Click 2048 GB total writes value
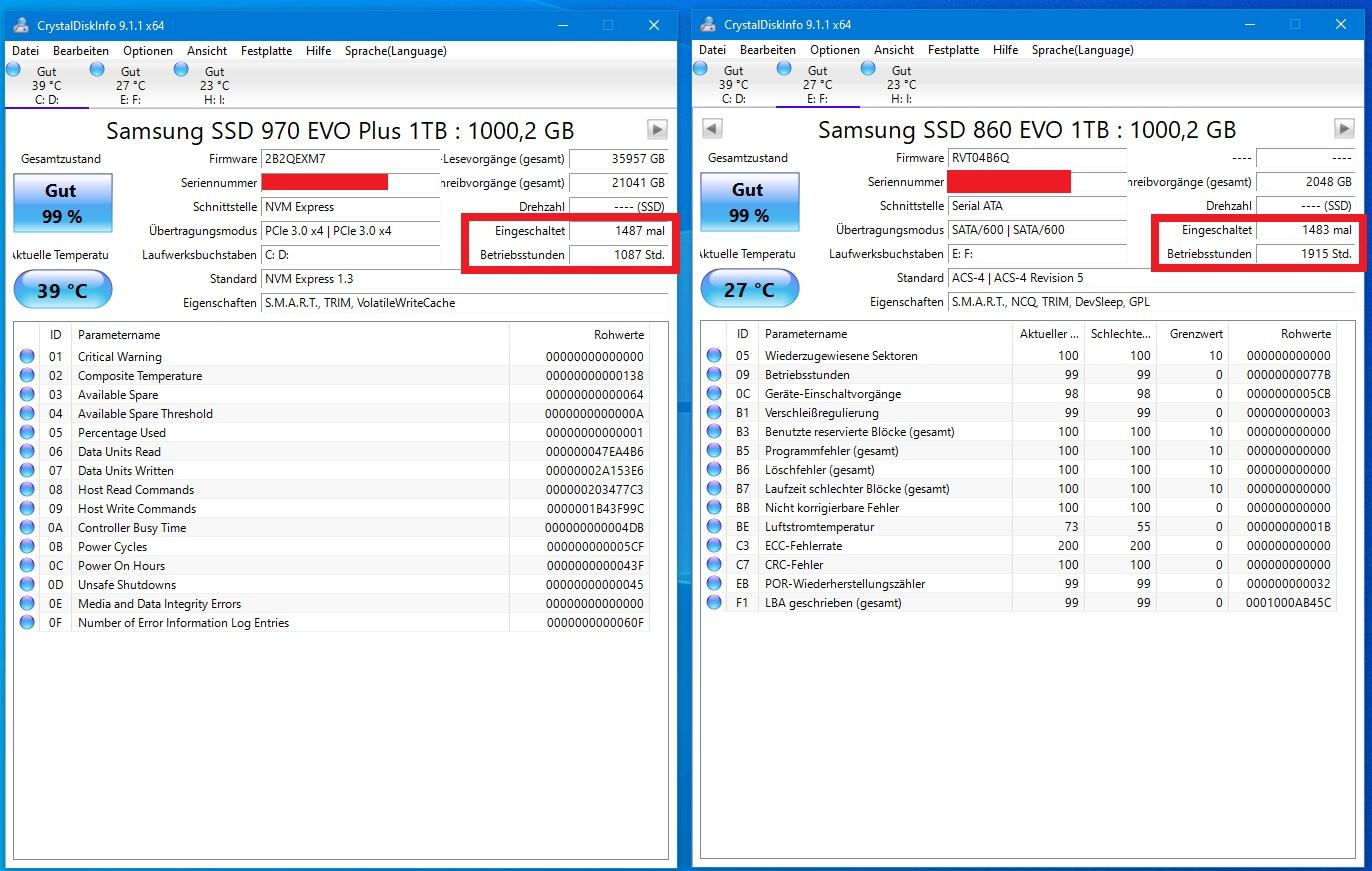 pos(1305,182)
